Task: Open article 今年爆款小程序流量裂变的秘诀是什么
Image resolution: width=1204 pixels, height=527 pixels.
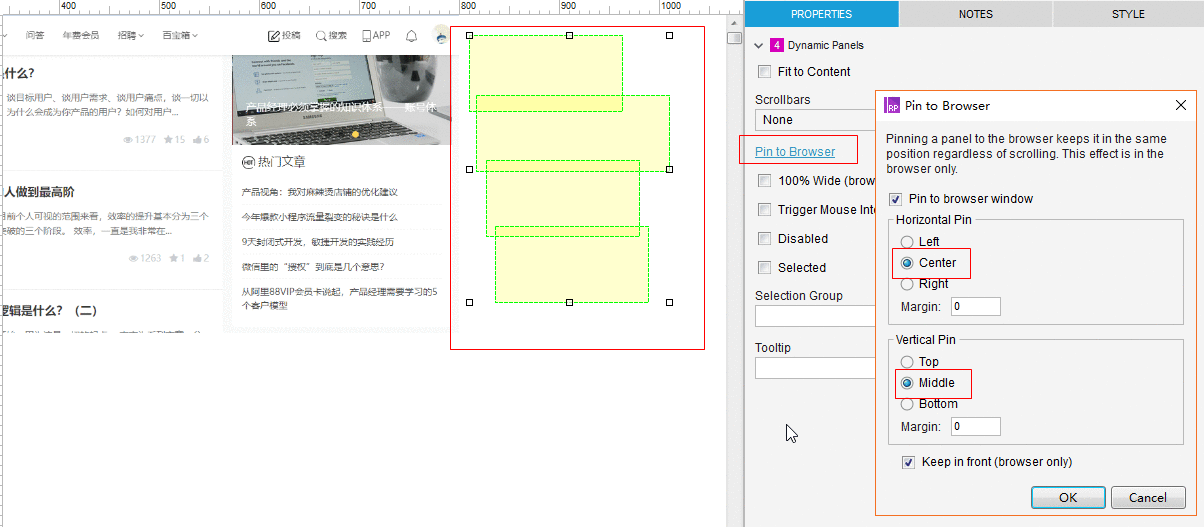Action: pyautogui.click(x=320, y=217)
